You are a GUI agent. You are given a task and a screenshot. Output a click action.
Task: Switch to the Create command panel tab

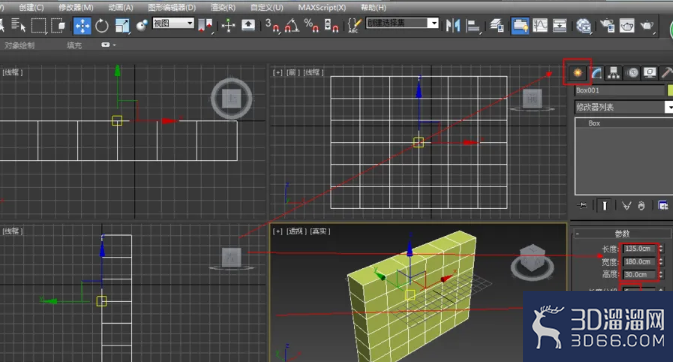coord(578,73)
